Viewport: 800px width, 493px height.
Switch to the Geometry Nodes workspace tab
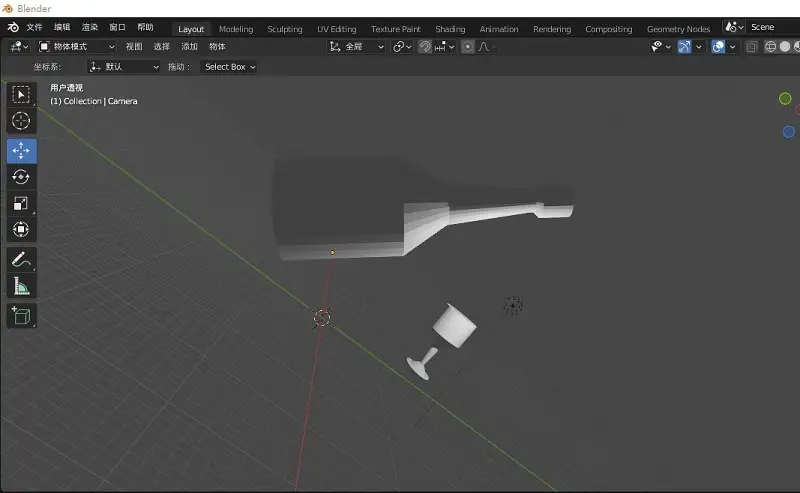click(679, 29)
